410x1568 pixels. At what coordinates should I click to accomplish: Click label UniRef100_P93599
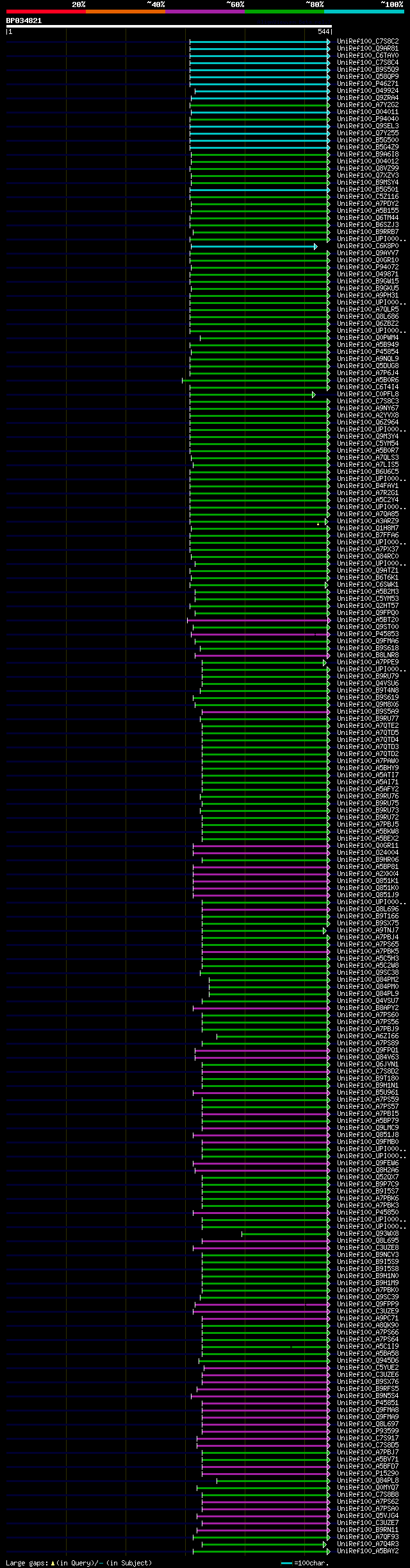[x=368, y=1431]
